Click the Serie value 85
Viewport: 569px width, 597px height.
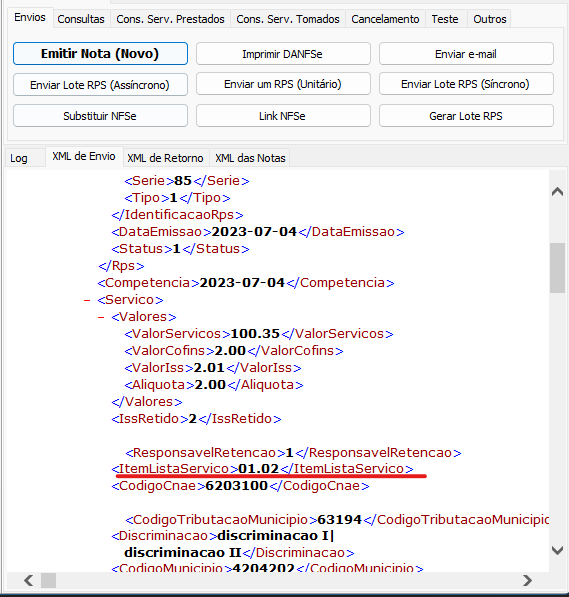tap(183, 181)
